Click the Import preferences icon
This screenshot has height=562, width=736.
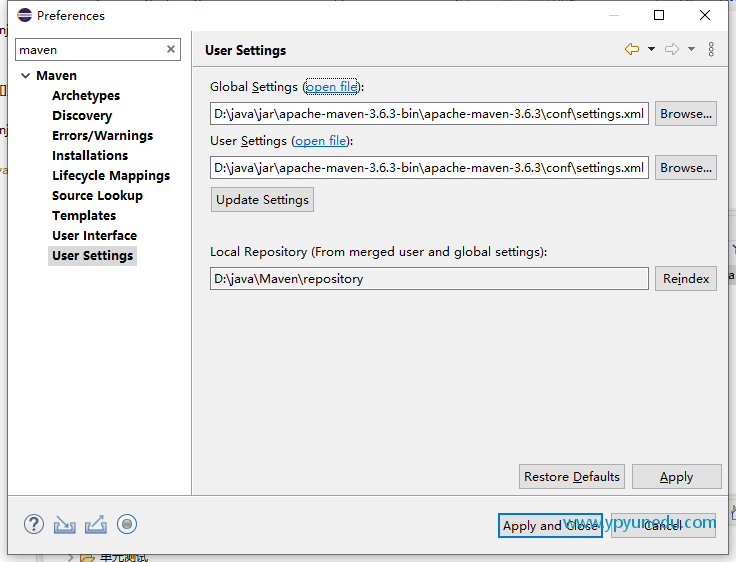coord(65,524)
